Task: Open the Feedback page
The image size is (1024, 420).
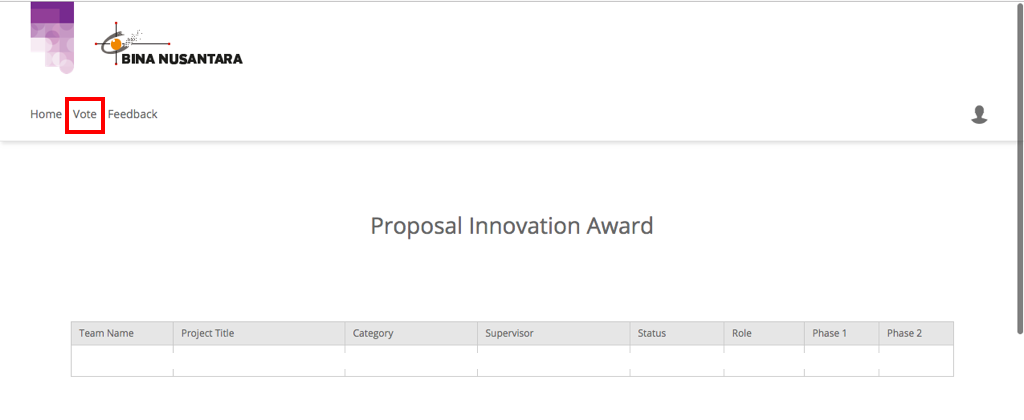Action: 133,114
